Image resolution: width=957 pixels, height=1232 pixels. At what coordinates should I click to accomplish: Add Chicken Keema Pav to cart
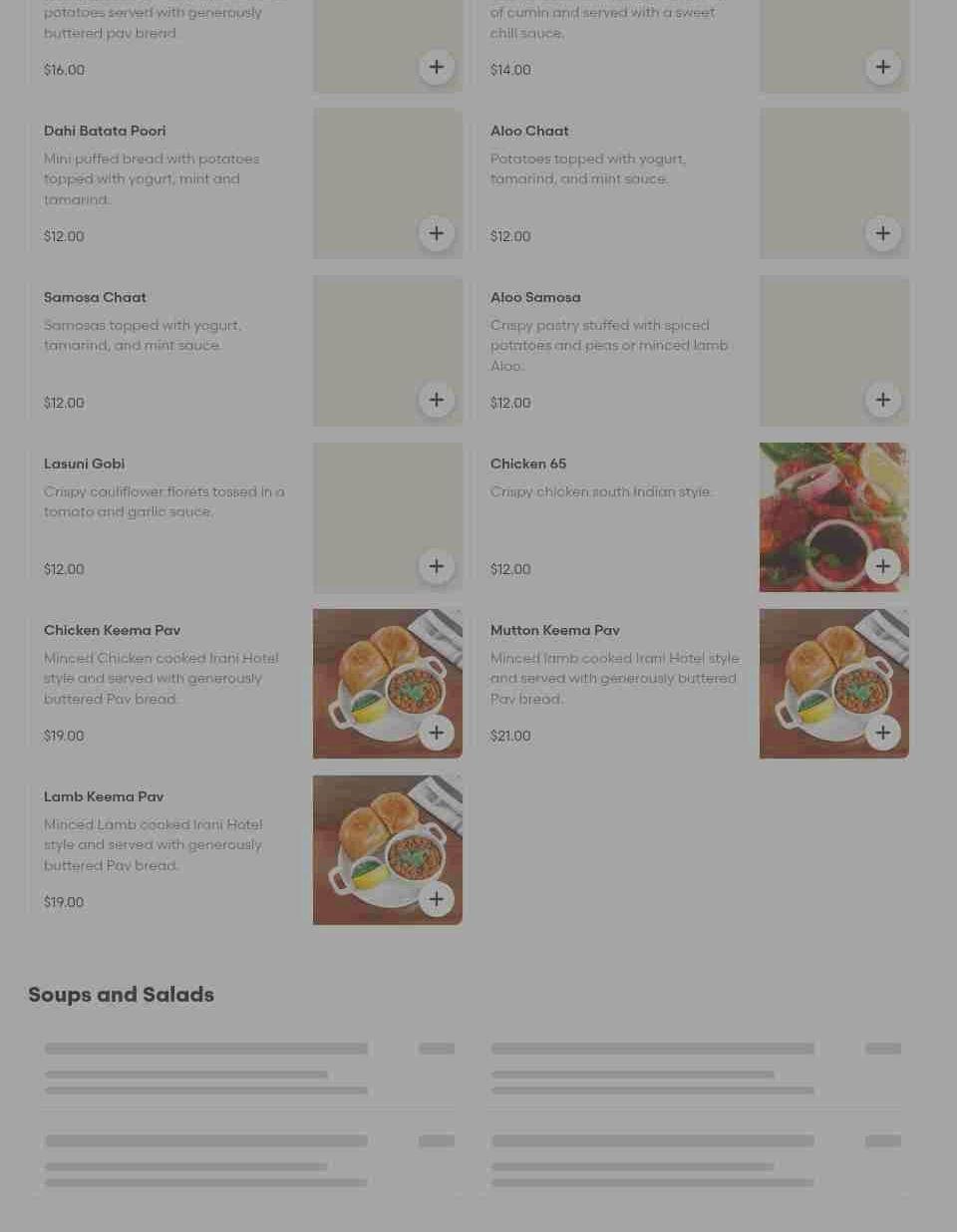(x=437, y=733)
